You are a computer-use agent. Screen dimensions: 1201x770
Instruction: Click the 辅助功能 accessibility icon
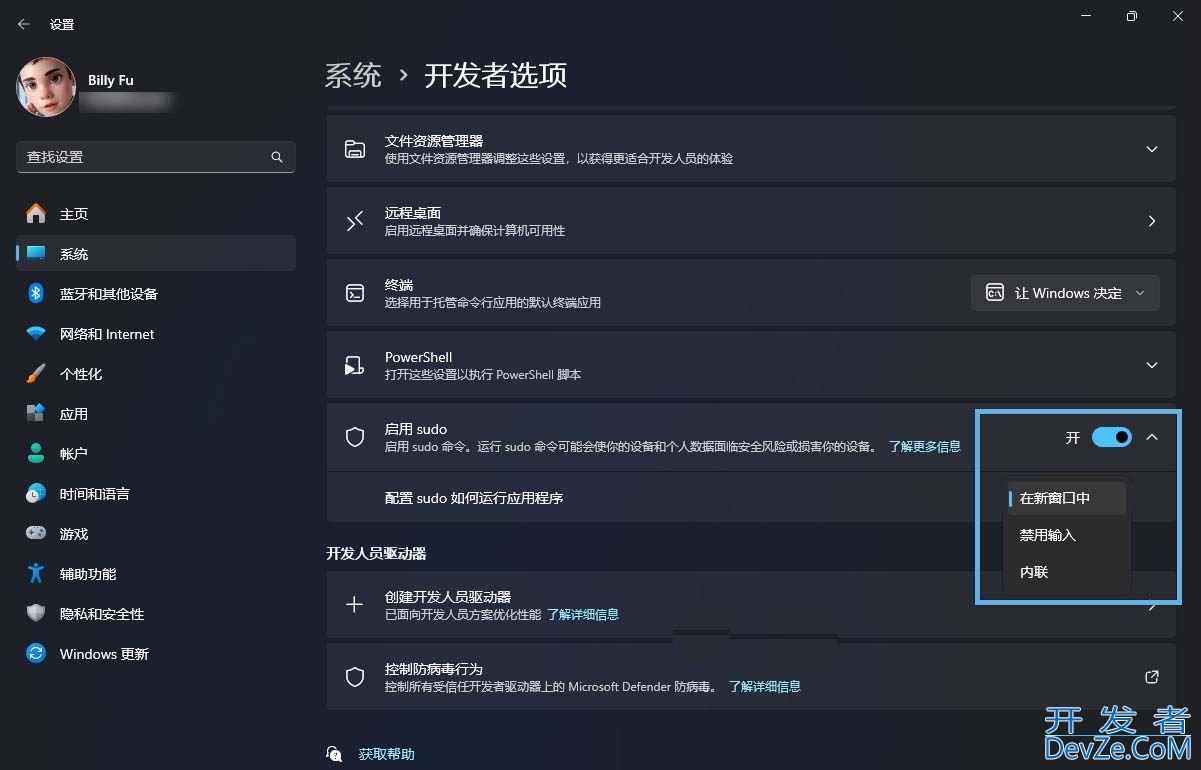(36, 573)
